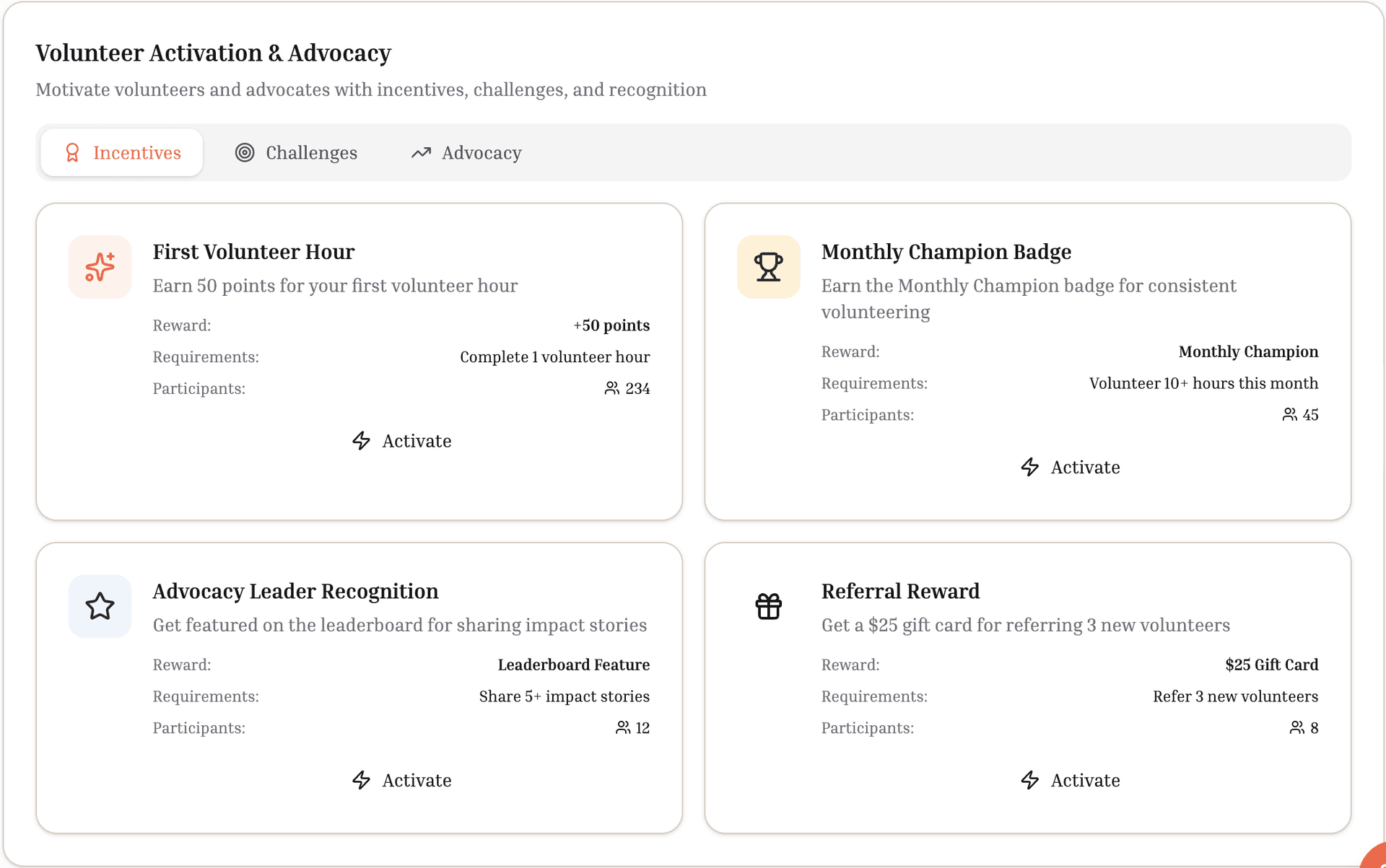This screenshot has width=1386, height=868.
Task: Activate the Referral Reward incentive
Action: pos(1070,780)
